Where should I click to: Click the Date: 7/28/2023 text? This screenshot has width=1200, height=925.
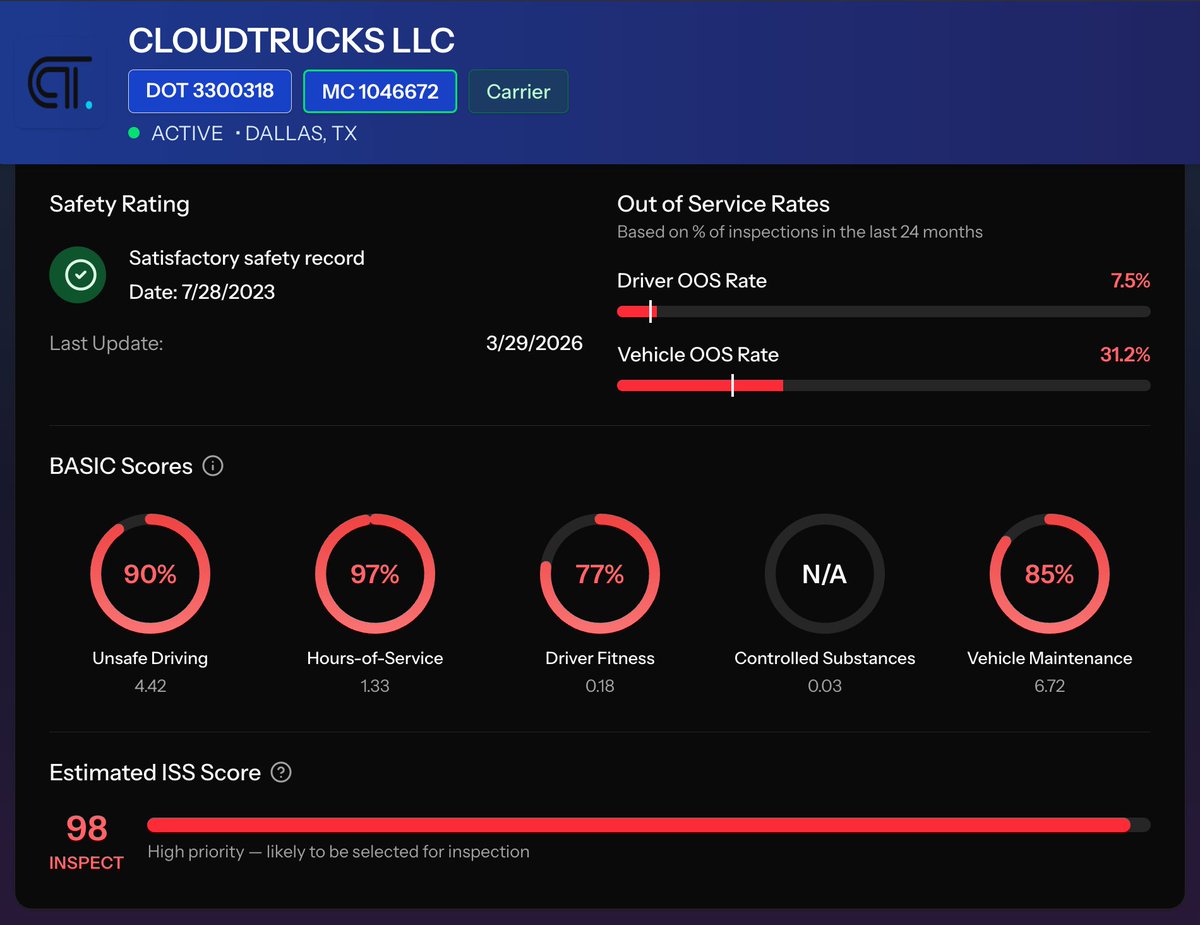[202, 292]
